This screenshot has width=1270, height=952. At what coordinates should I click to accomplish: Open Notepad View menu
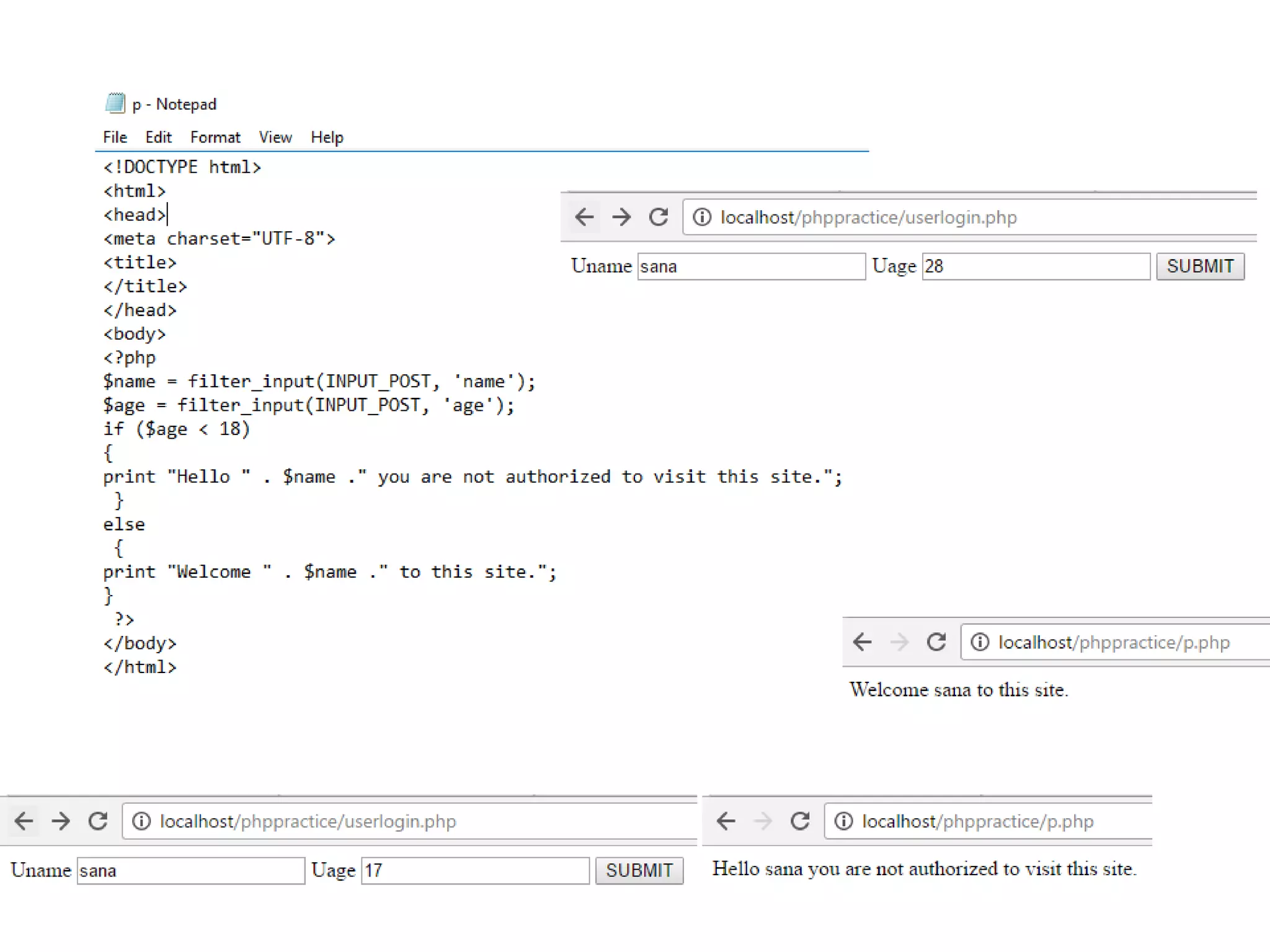[x=275, y=137]
